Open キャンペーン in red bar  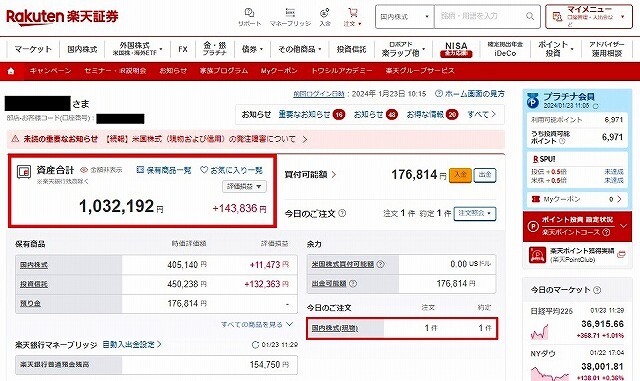[50, 71]
